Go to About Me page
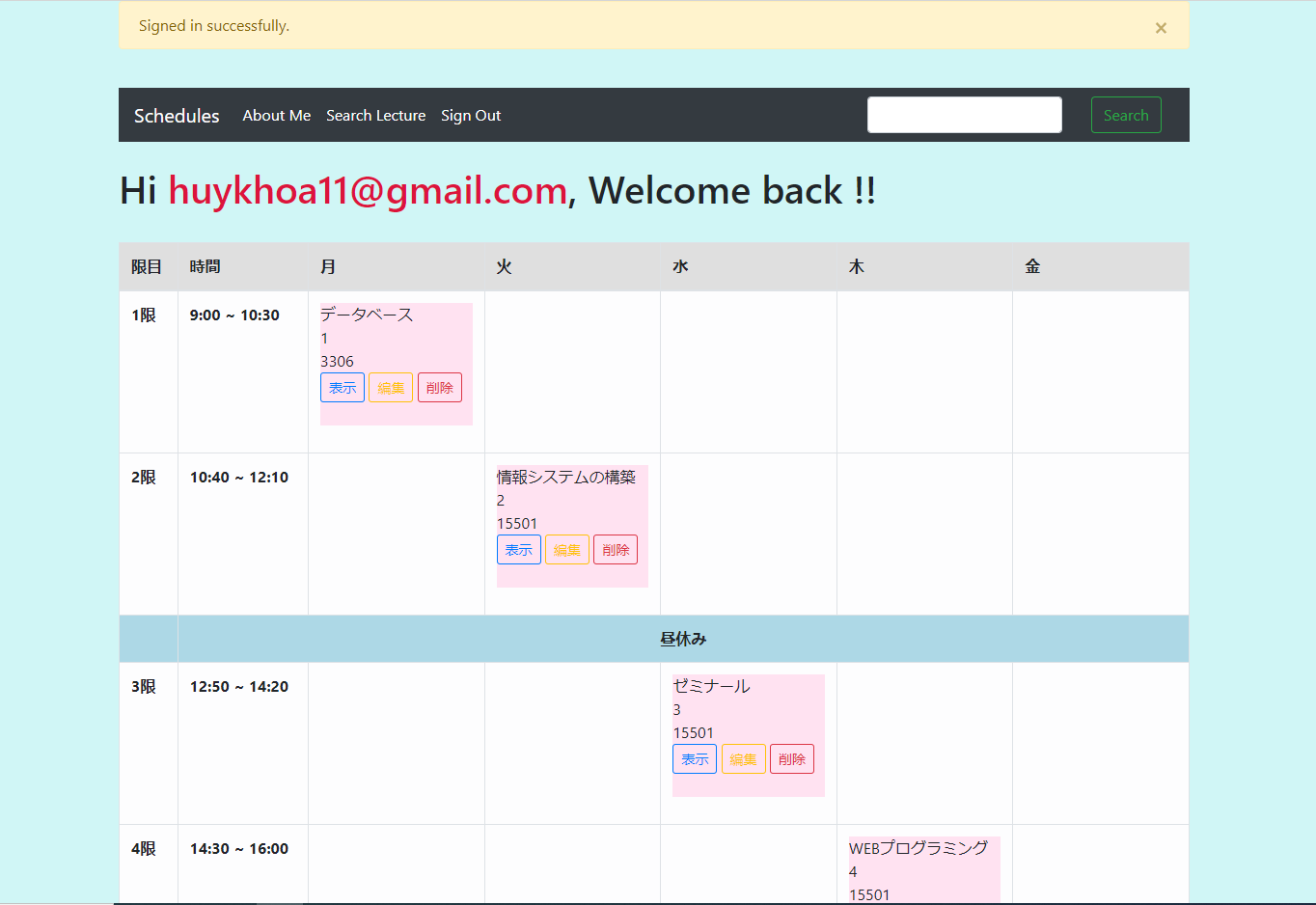Screen dimensions: 1316x905 coord(277,116)
